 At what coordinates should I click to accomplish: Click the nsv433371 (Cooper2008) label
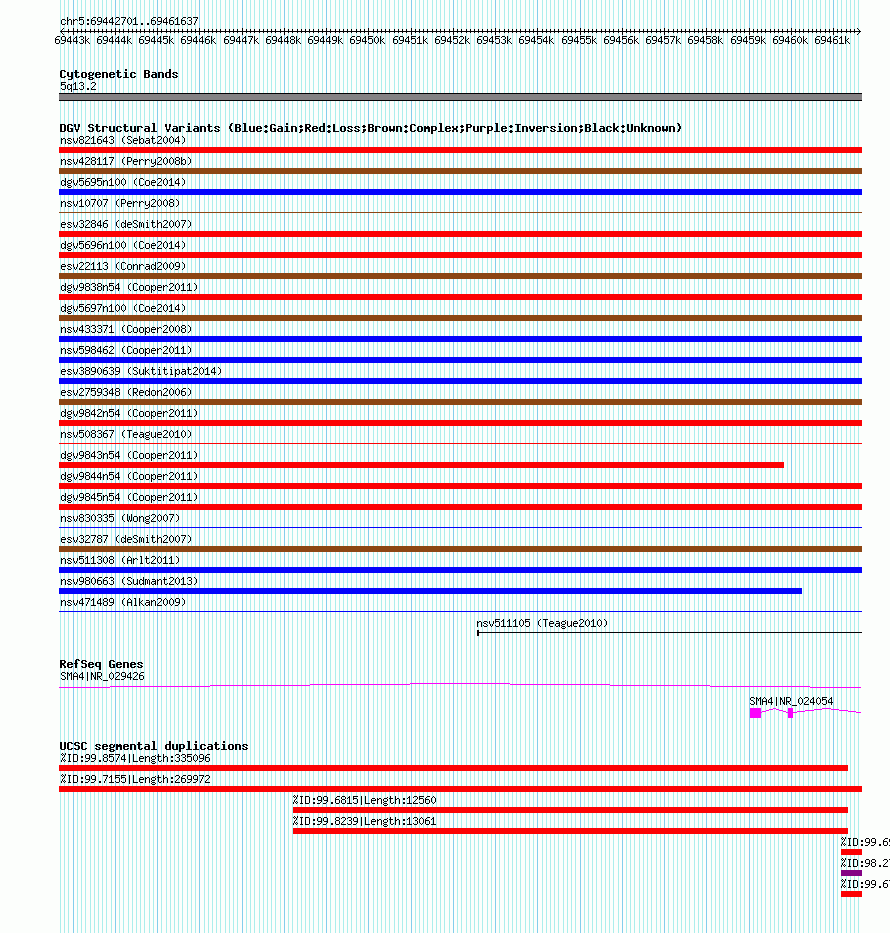126,329
